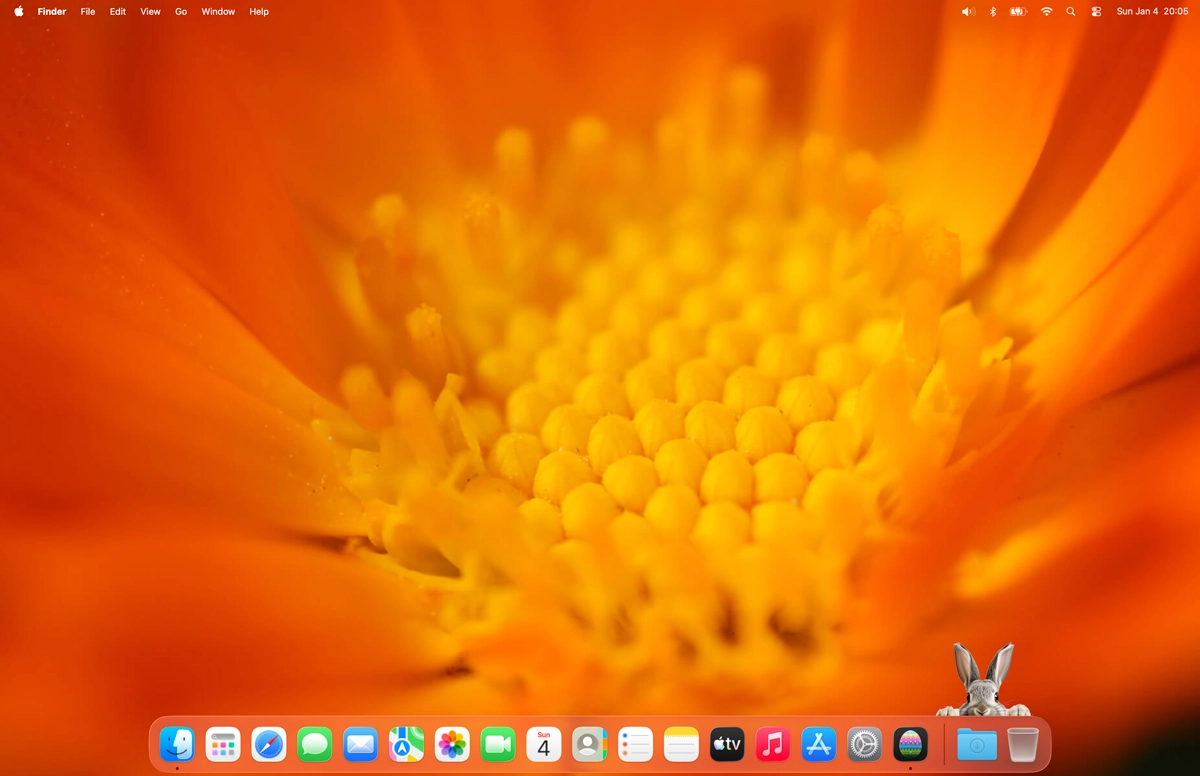This screenshot has width=1200, height=776.
Task: Open the Downloads folder in the Dock
Action: pos(977,744)
